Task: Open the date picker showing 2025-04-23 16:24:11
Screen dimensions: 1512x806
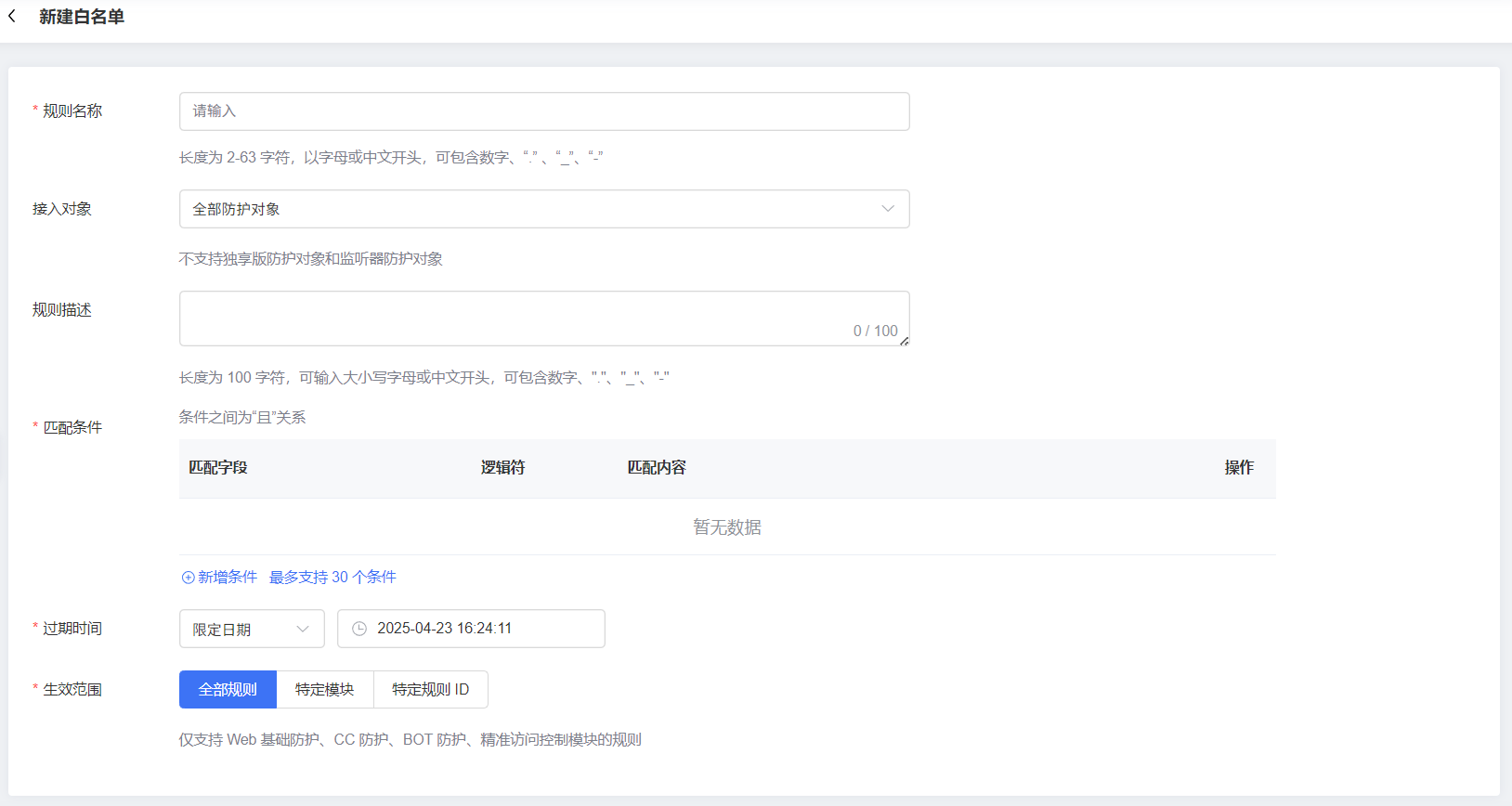Action: pos(471,629)
